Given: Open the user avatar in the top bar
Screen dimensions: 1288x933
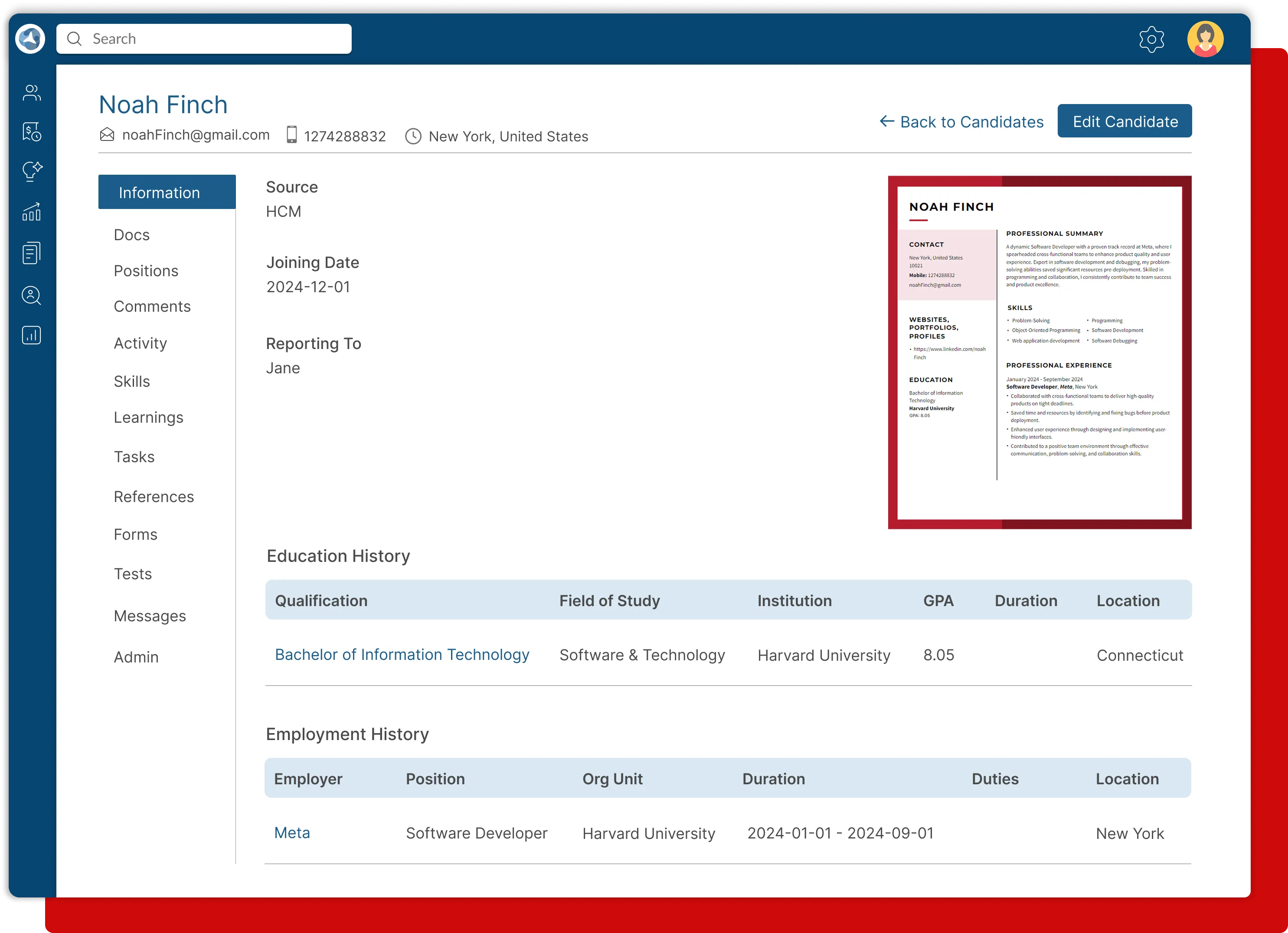Looking at the screenshot, I should [x=1205, y=39].
